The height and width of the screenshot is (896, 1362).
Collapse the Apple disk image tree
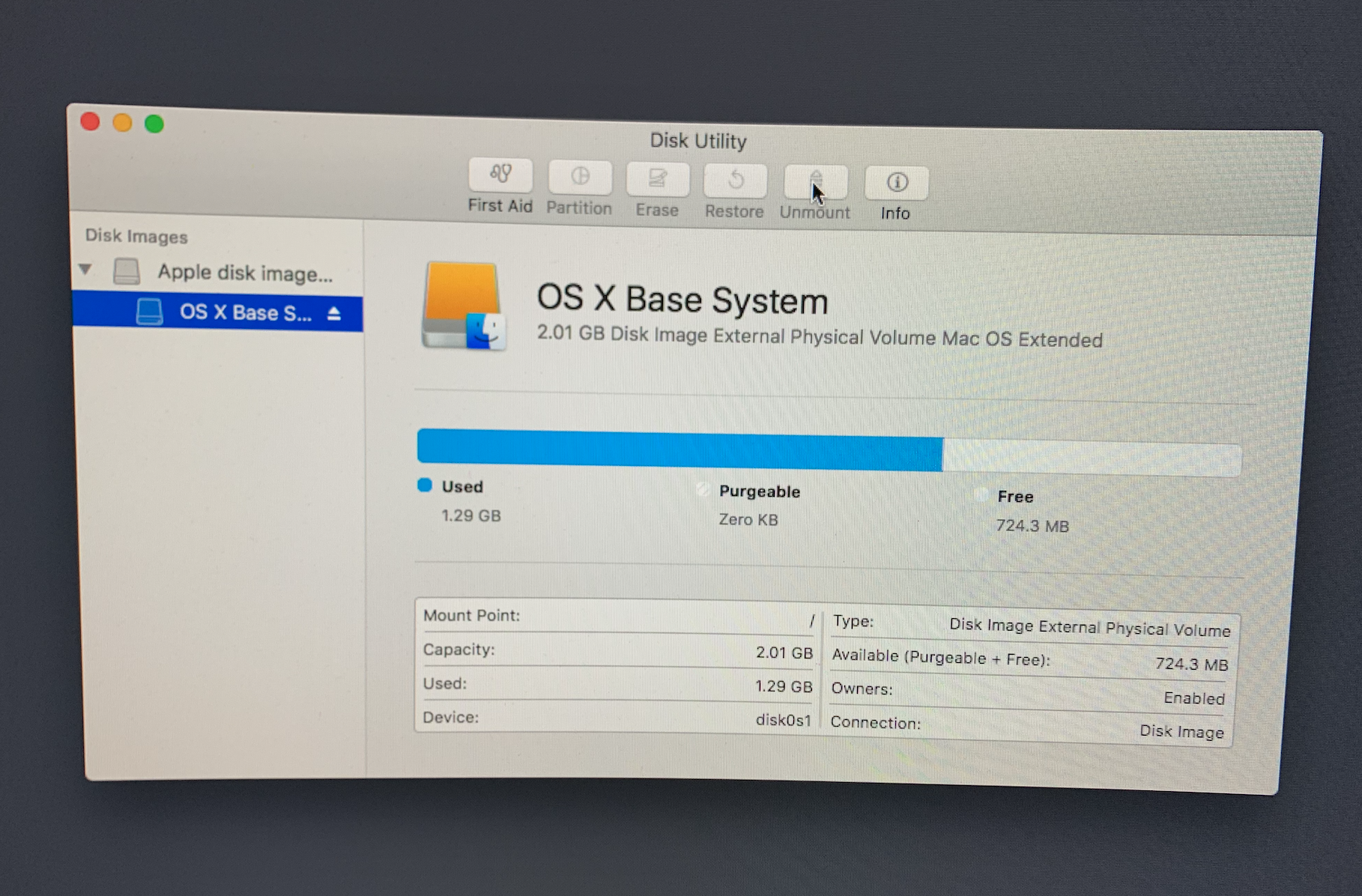point(85,268)
